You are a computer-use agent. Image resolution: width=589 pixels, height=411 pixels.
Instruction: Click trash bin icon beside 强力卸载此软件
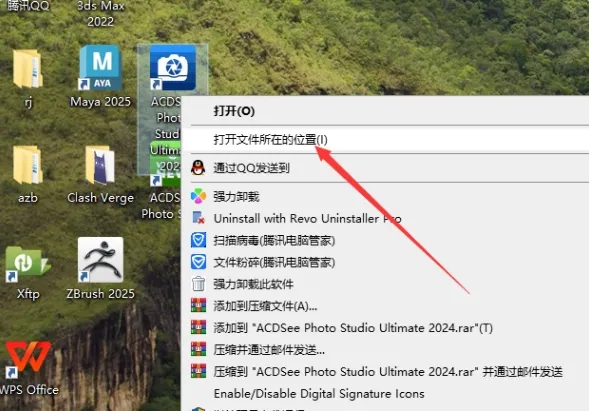click(198, 284)
